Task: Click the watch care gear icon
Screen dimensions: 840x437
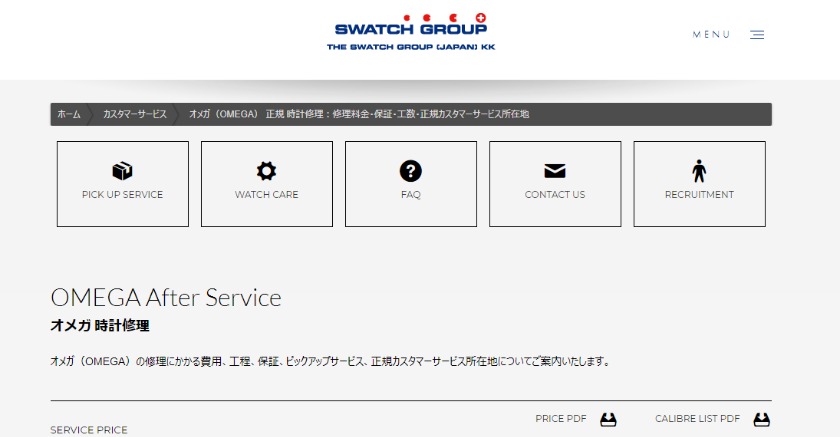Action: [x=266, y=171]
